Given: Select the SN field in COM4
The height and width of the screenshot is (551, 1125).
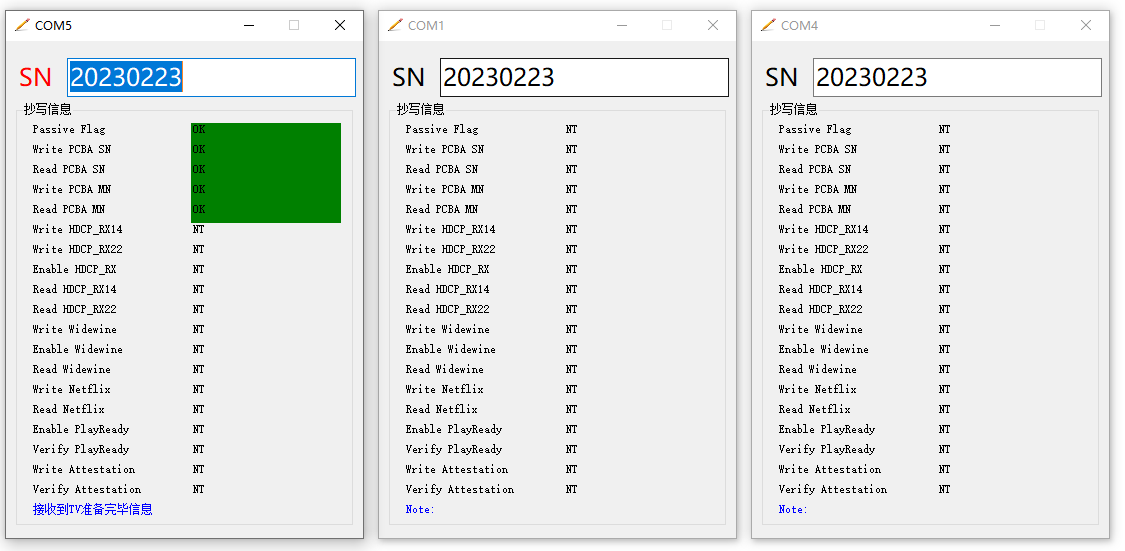Looking at the screenshot, I should 957,77.
